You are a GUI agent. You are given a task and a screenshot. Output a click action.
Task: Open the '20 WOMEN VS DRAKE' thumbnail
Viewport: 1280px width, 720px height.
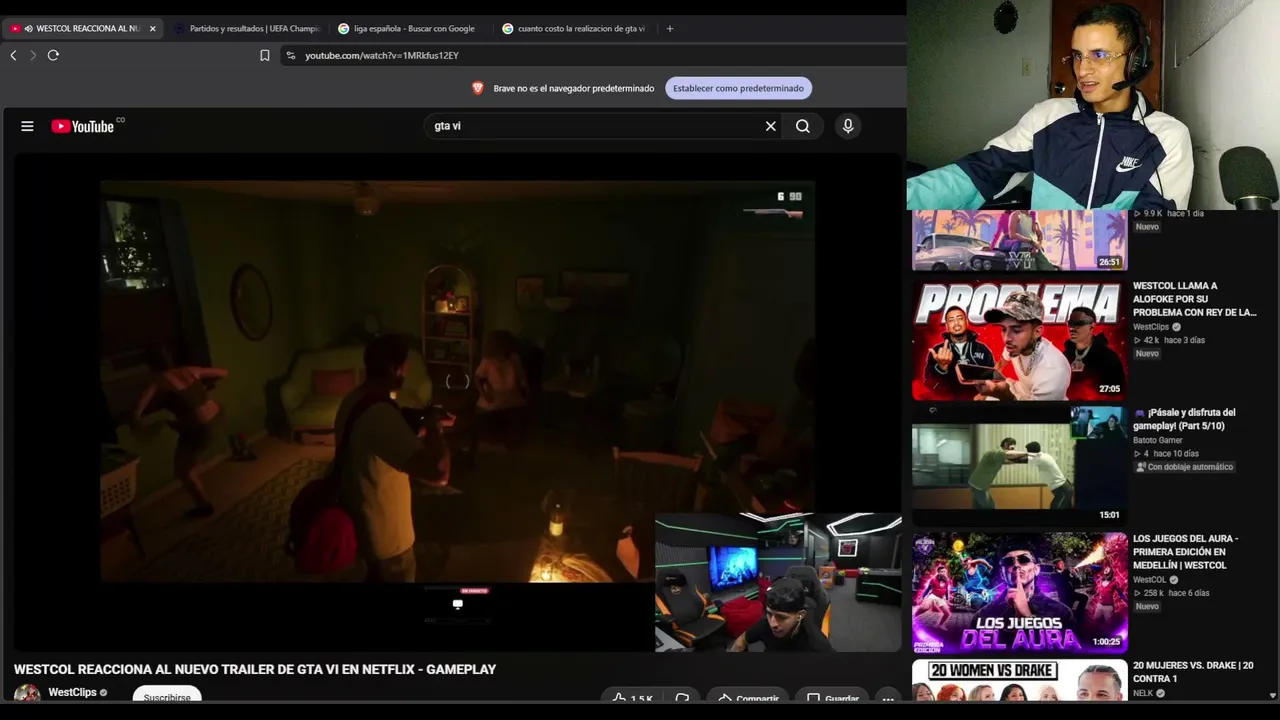(1019, 680)
